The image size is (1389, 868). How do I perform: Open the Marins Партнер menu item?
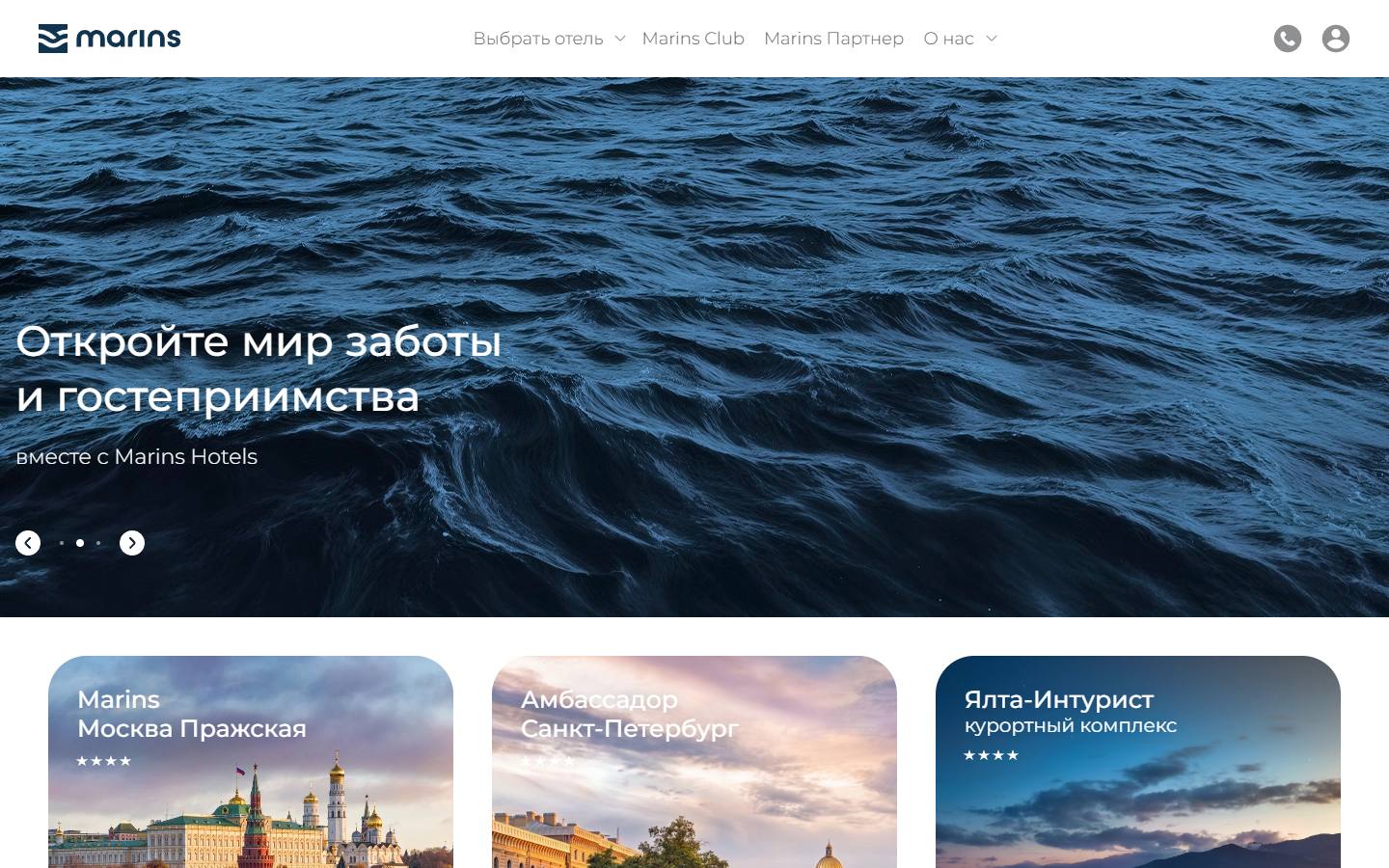pos(833,39)
